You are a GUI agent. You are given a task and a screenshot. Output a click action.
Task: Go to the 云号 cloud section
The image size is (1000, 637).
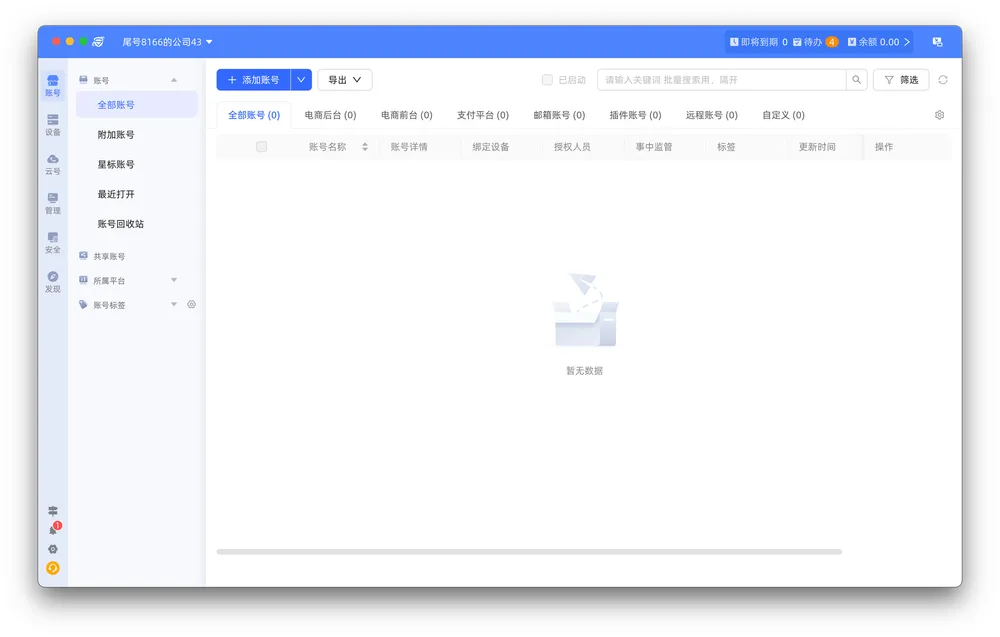[53, 164]
